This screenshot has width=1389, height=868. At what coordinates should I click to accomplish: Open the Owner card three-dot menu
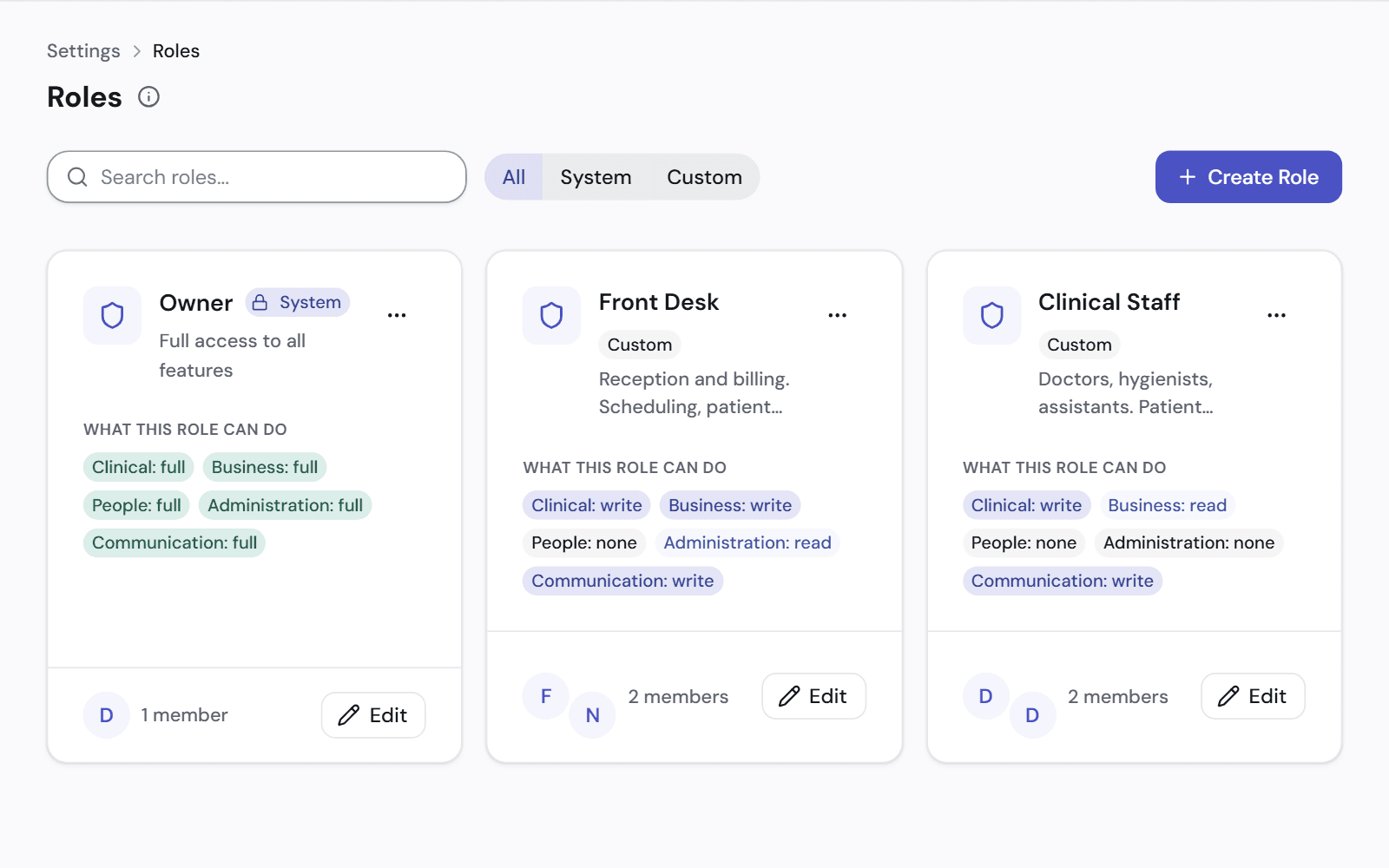tap(397, 315)
